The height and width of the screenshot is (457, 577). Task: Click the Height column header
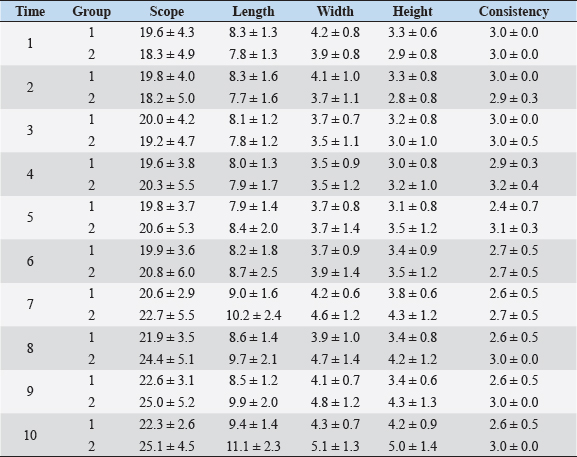coord(413,11)
